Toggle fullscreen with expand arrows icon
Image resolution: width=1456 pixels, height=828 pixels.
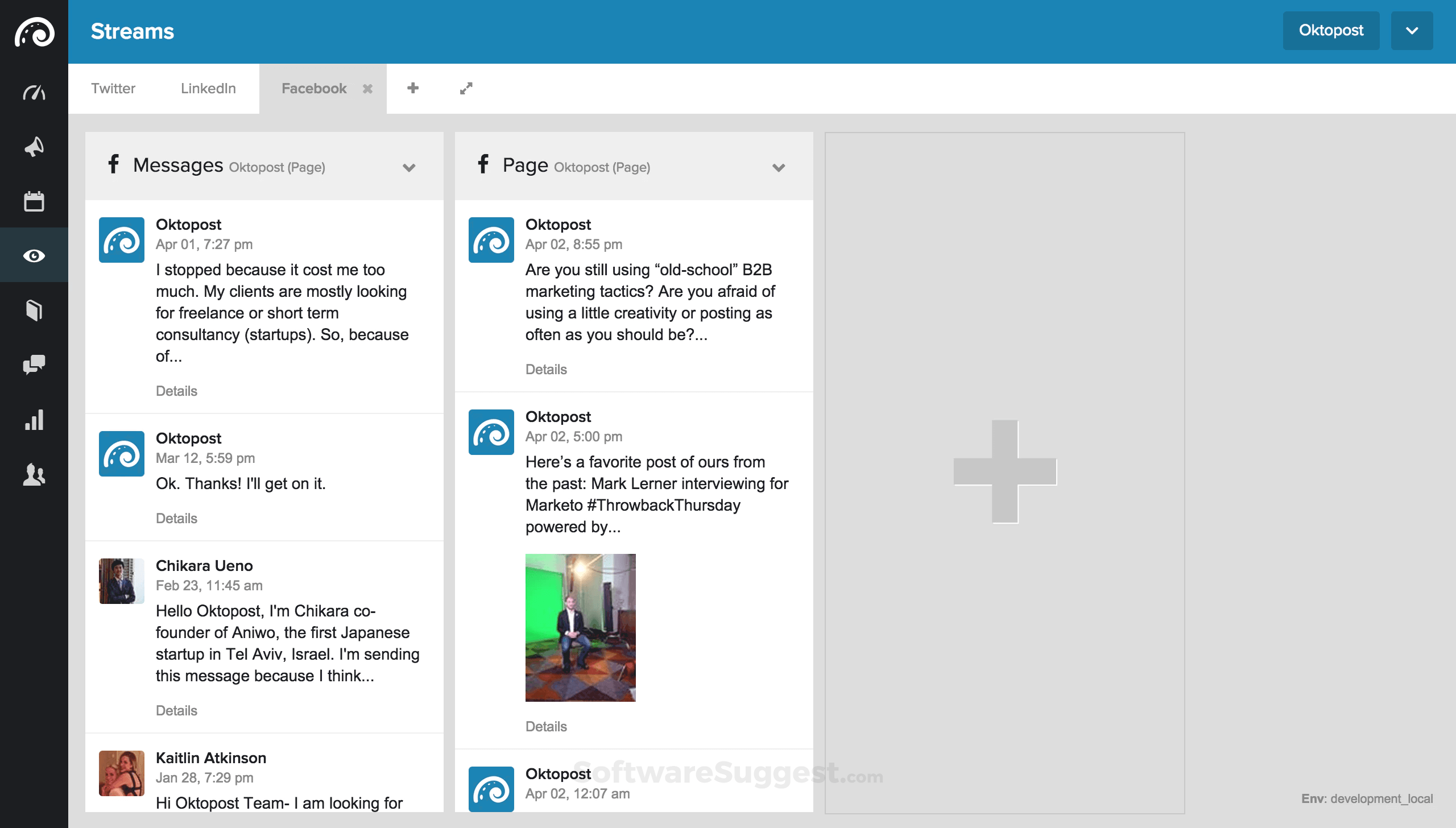tap(466, 88)
